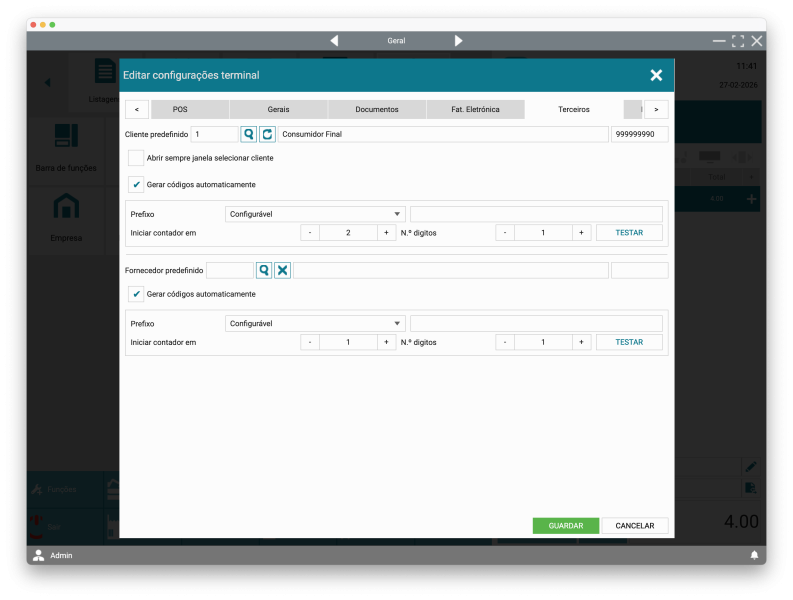The image size is (793, 600).
Task: Search for a predefined client
Action: point(249,134)
